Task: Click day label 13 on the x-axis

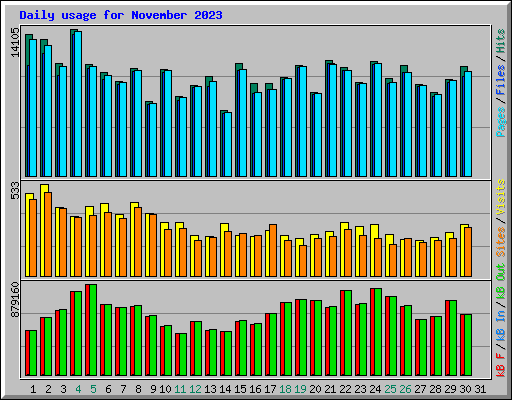Action: (210, 389)
